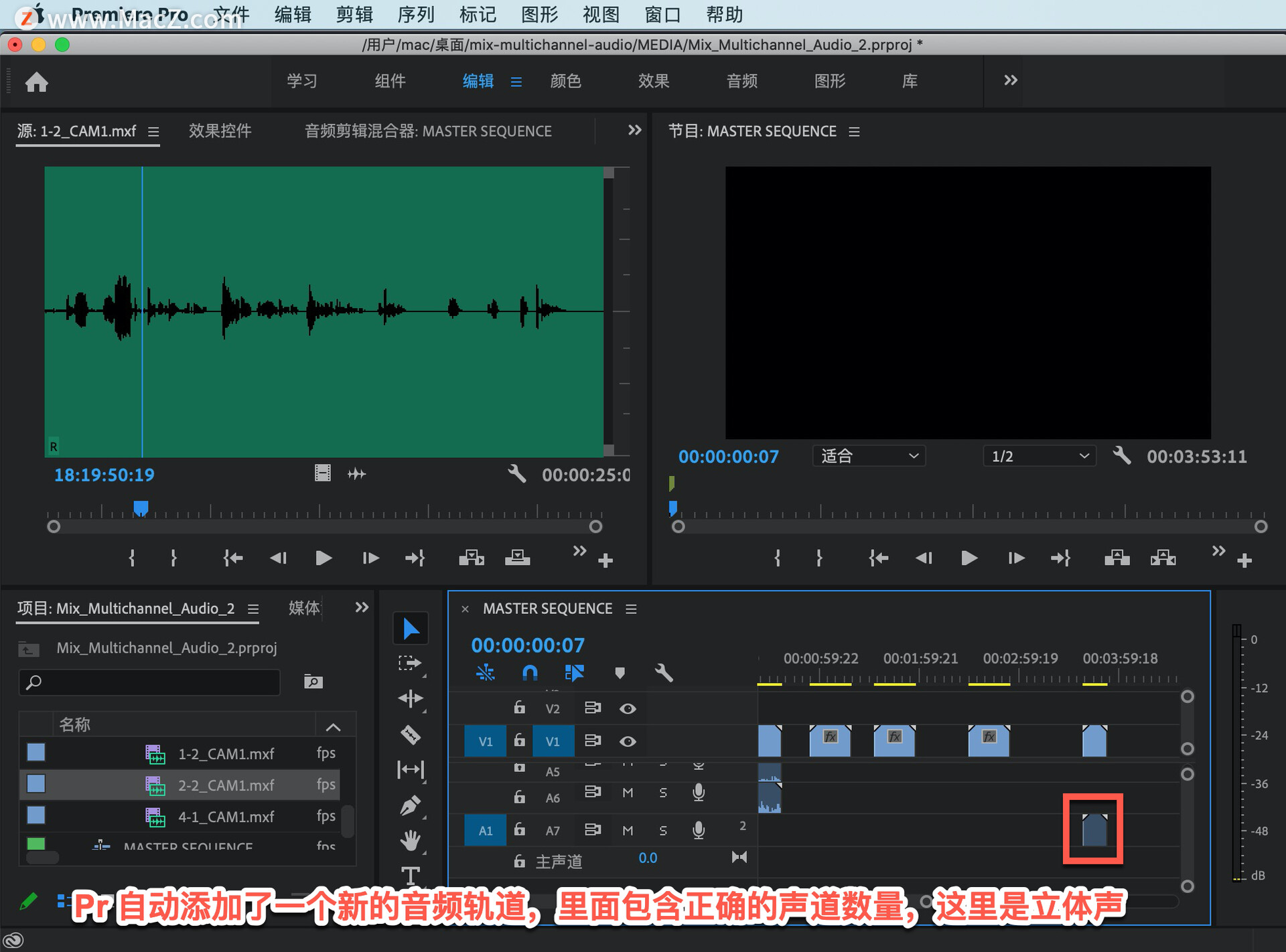Select the Selection arrow tool

tap(411, 629)
